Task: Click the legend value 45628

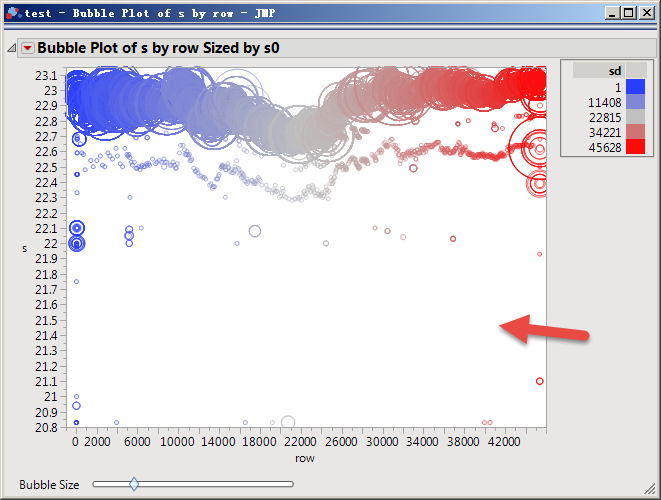Action: [605, 148]
